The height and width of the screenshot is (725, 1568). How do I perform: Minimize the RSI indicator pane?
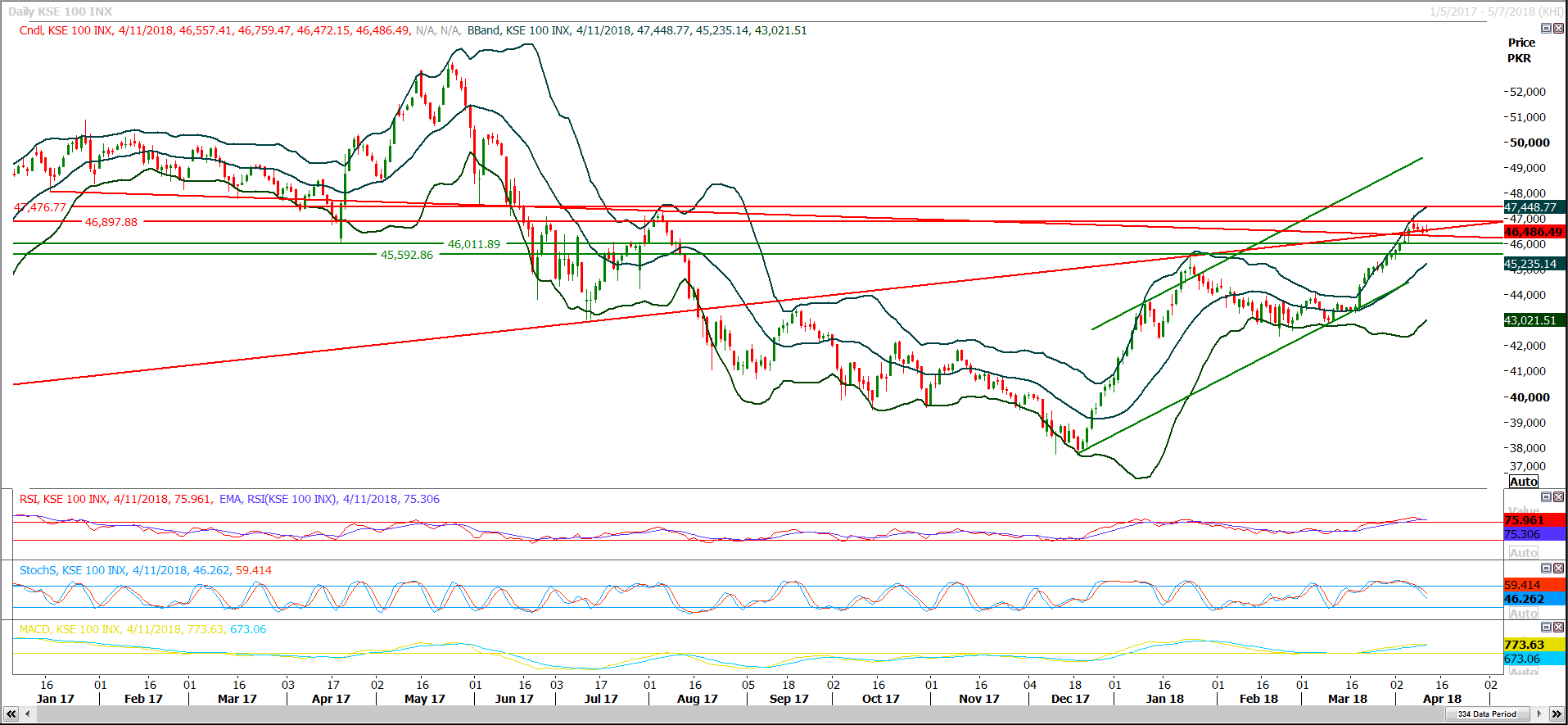point(1546,496)
